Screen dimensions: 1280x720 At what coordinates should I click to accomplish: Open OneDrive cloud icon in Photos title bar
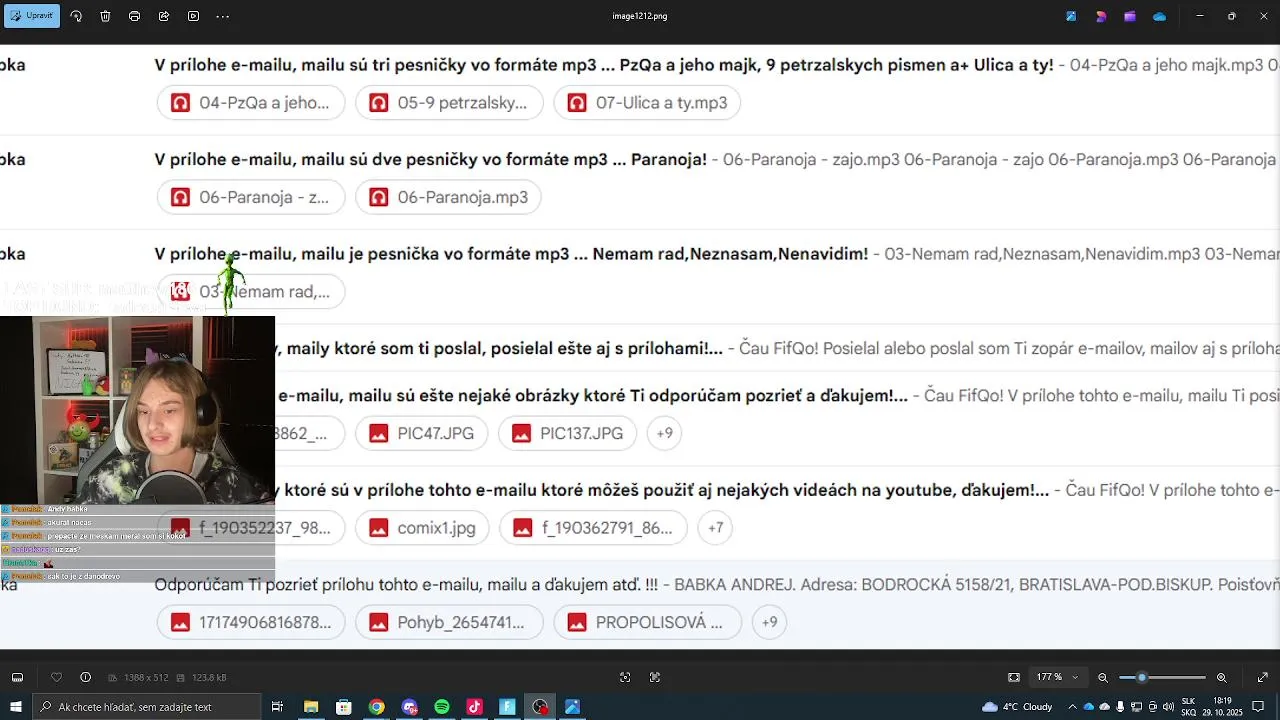pos(1160,16)
